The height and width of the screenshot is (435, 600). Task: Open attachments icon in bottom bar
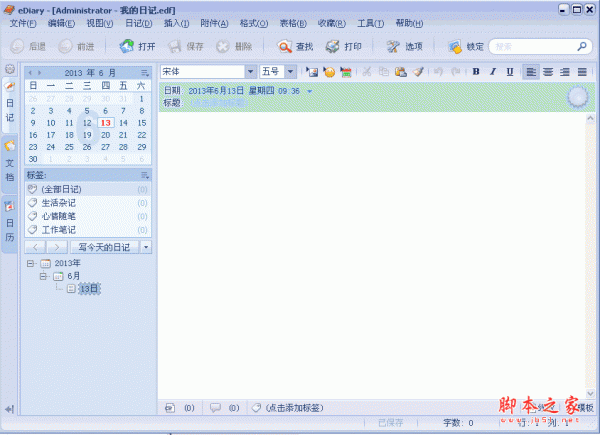tap(170, 408)
